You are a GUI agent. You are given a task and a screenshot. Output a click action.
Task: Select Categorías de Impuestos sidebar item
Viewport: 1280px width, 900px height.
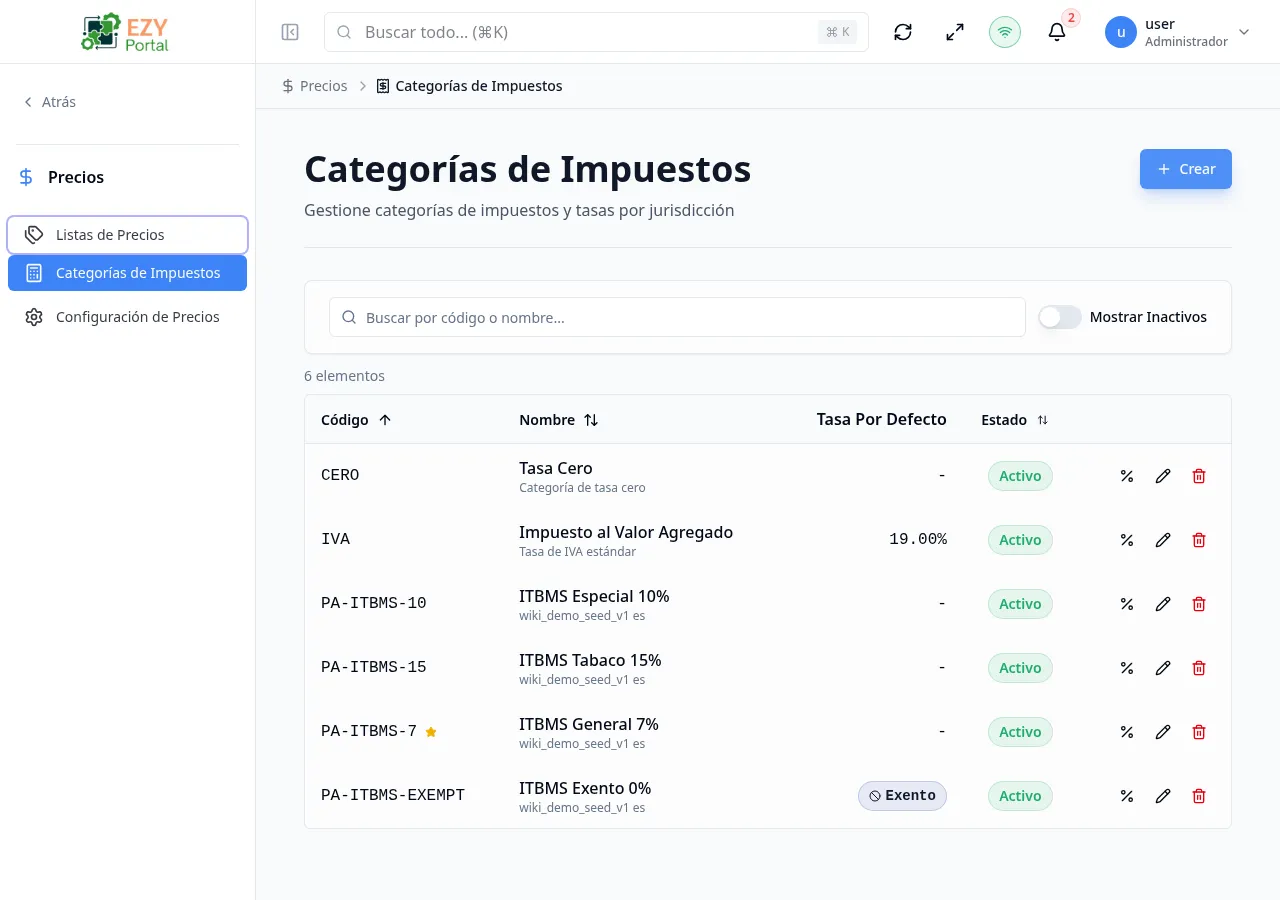pyautogui.click(x=127, y=273)
